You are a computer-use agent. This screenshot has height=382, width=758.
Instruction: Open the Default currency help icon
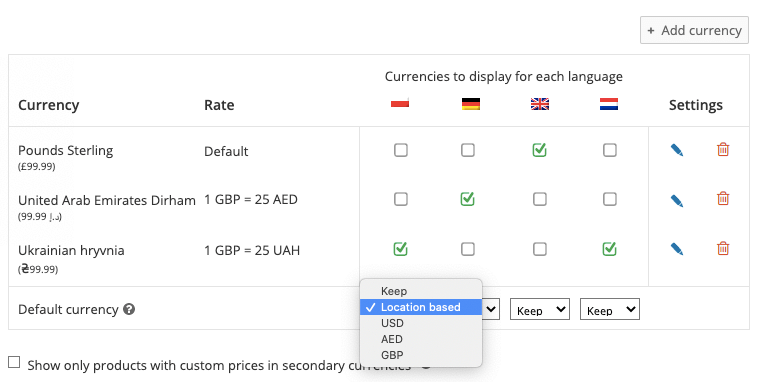[129, 309]
